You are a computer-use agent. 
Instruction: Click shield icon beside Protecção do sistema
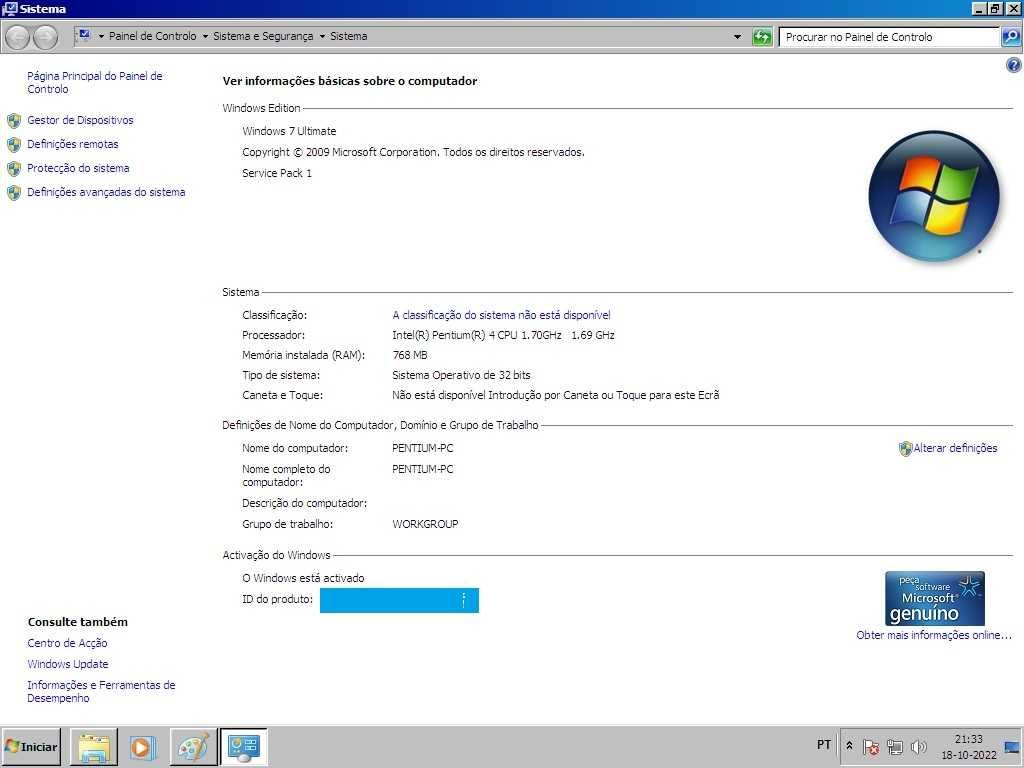coord(14,168)
